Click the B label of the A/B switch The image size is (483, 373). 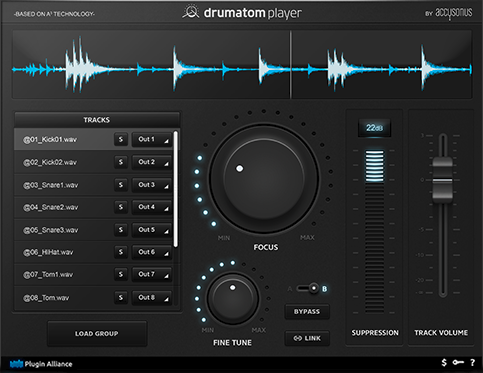[324, 289]
